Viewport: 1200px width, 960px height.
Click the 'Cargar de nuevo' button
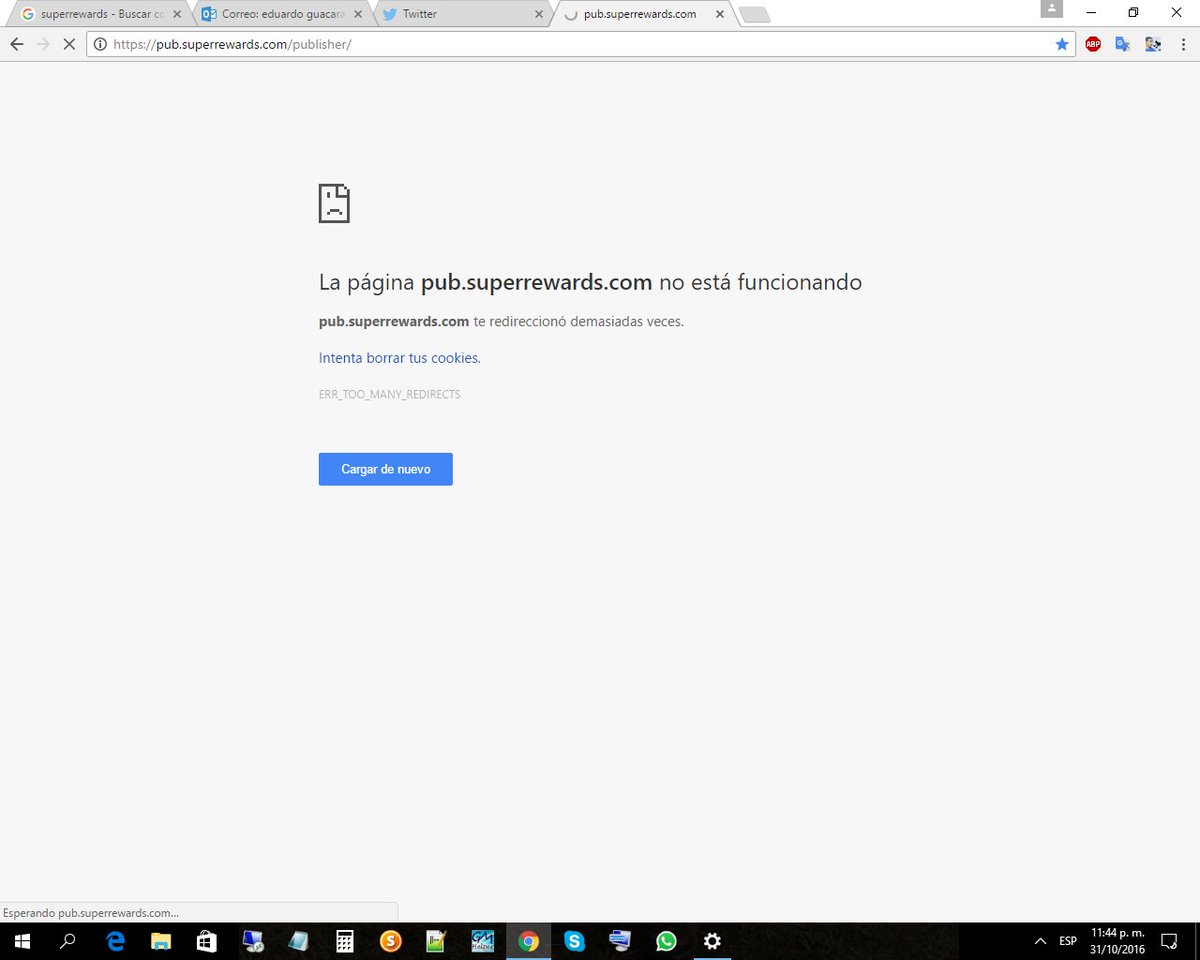click(x=386, y=469)
